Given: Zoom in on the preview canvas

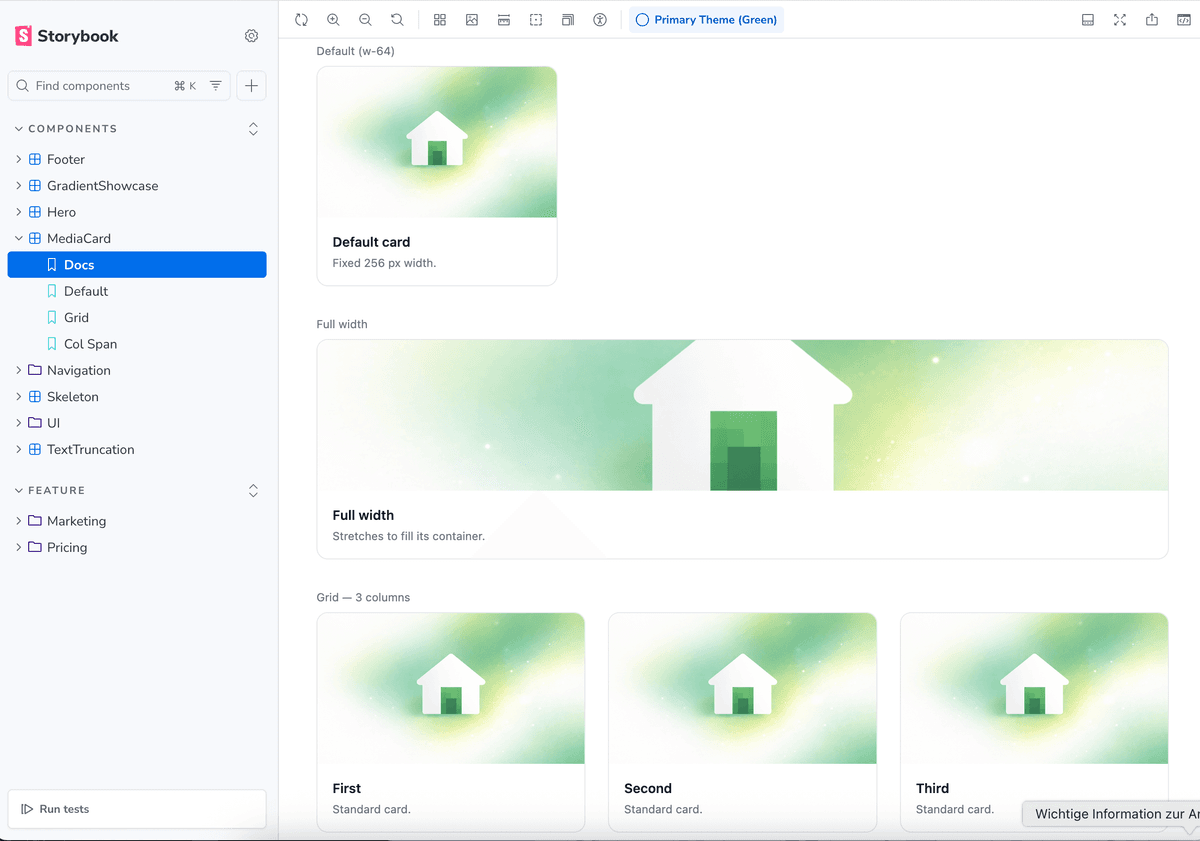Looking at the screenshot, I should 333,20.
